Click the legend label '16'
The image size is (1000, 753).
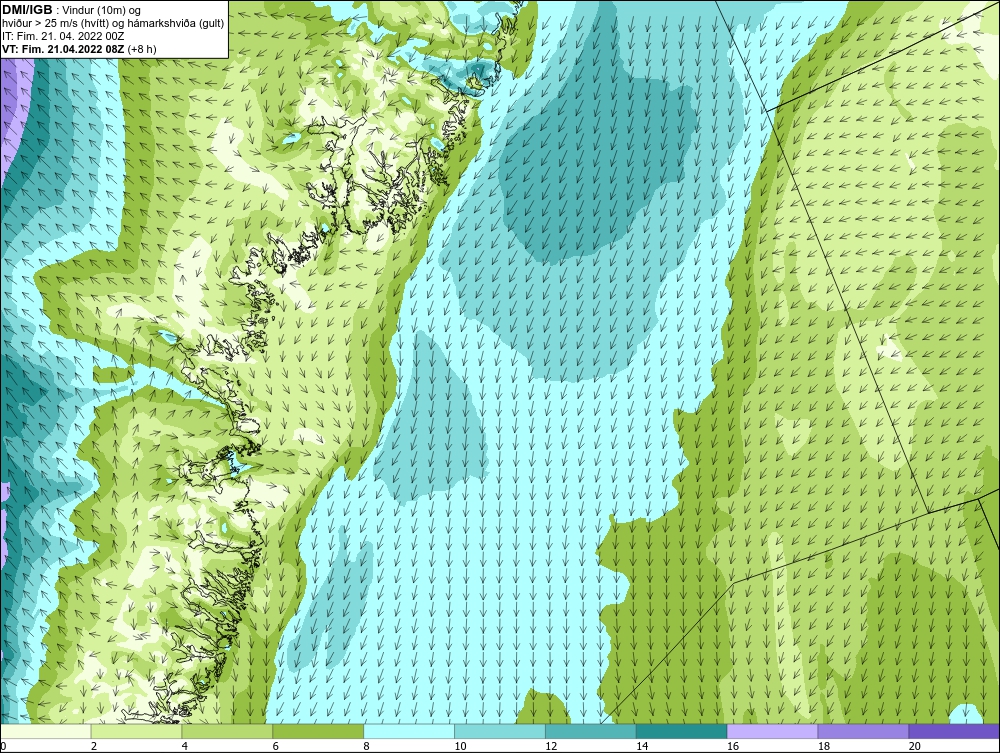733,746
